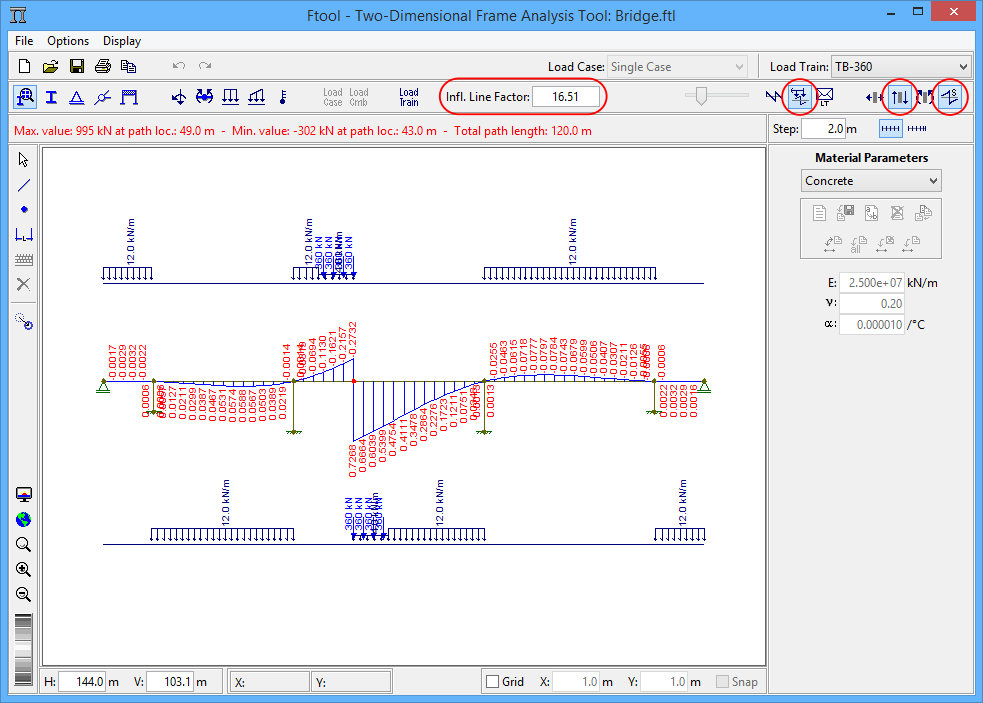Screen dimensions: 983x703
Task: Expand the Concrete material dropdown
Action: coord(871,181)
